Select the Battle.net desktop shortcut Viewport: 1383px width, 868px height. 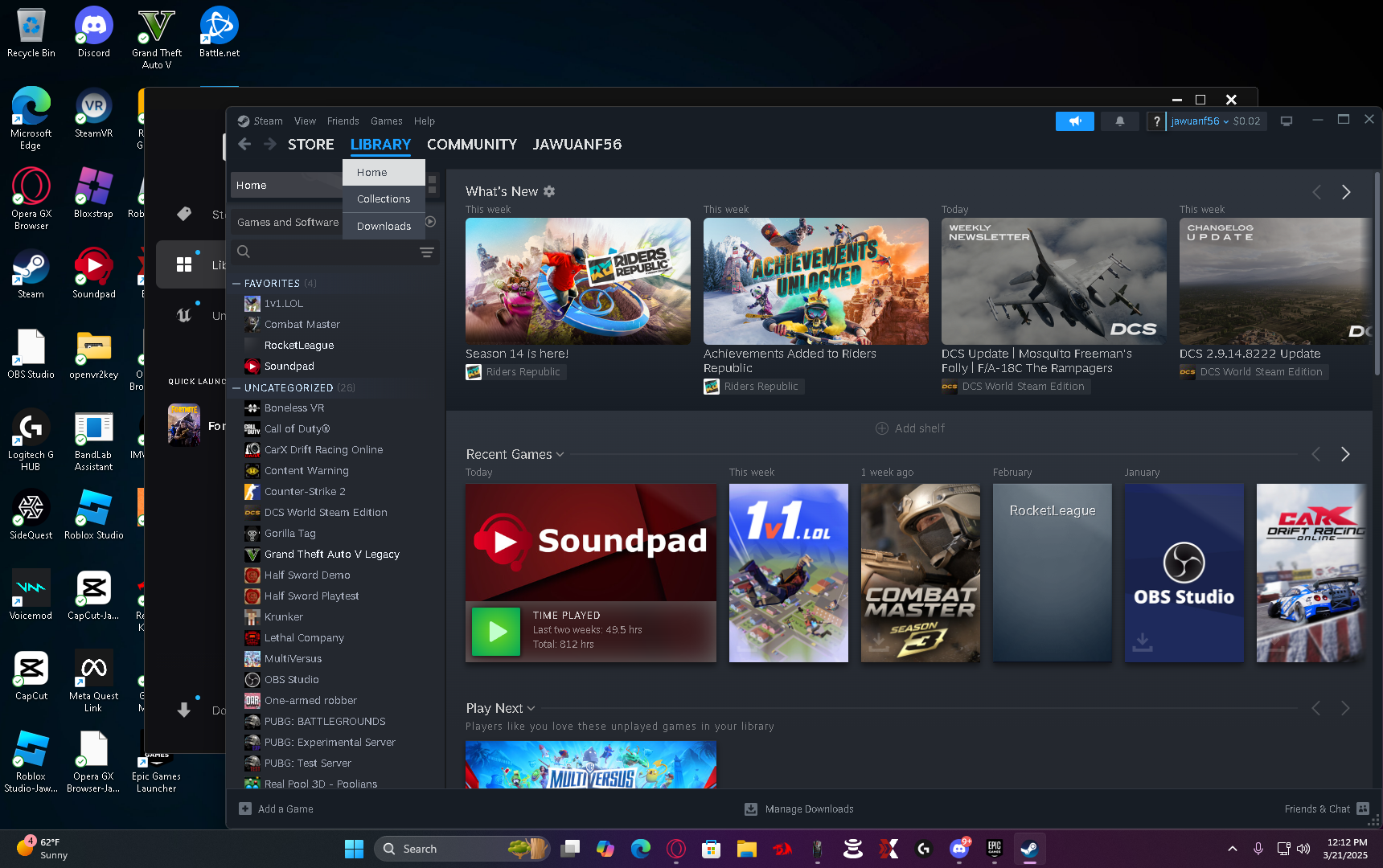(220, 33)
